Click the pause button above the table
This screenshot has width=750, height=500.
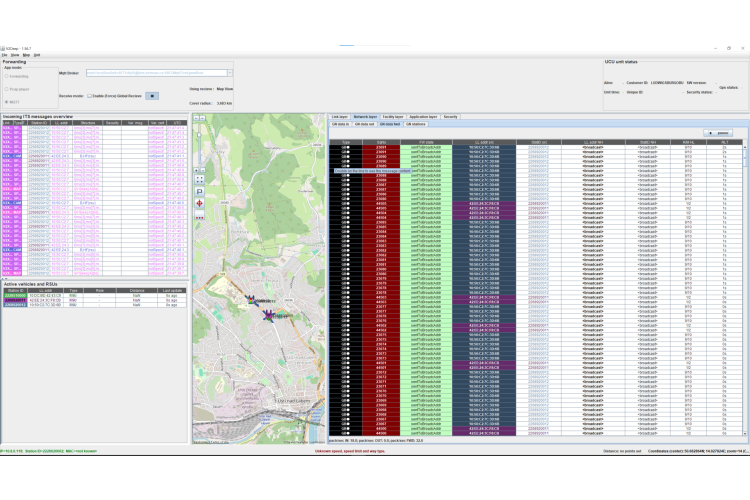[x=718, y=133]
